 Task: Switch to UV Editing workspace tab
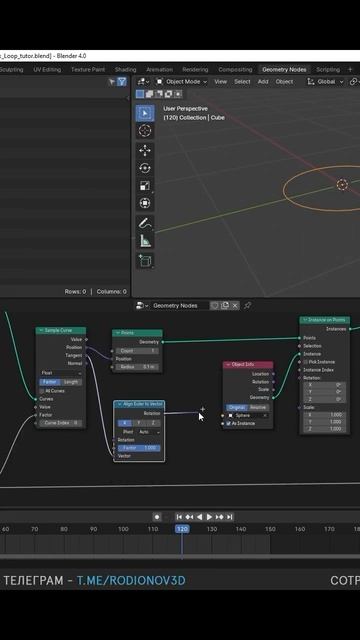click(x=47, y=69)
